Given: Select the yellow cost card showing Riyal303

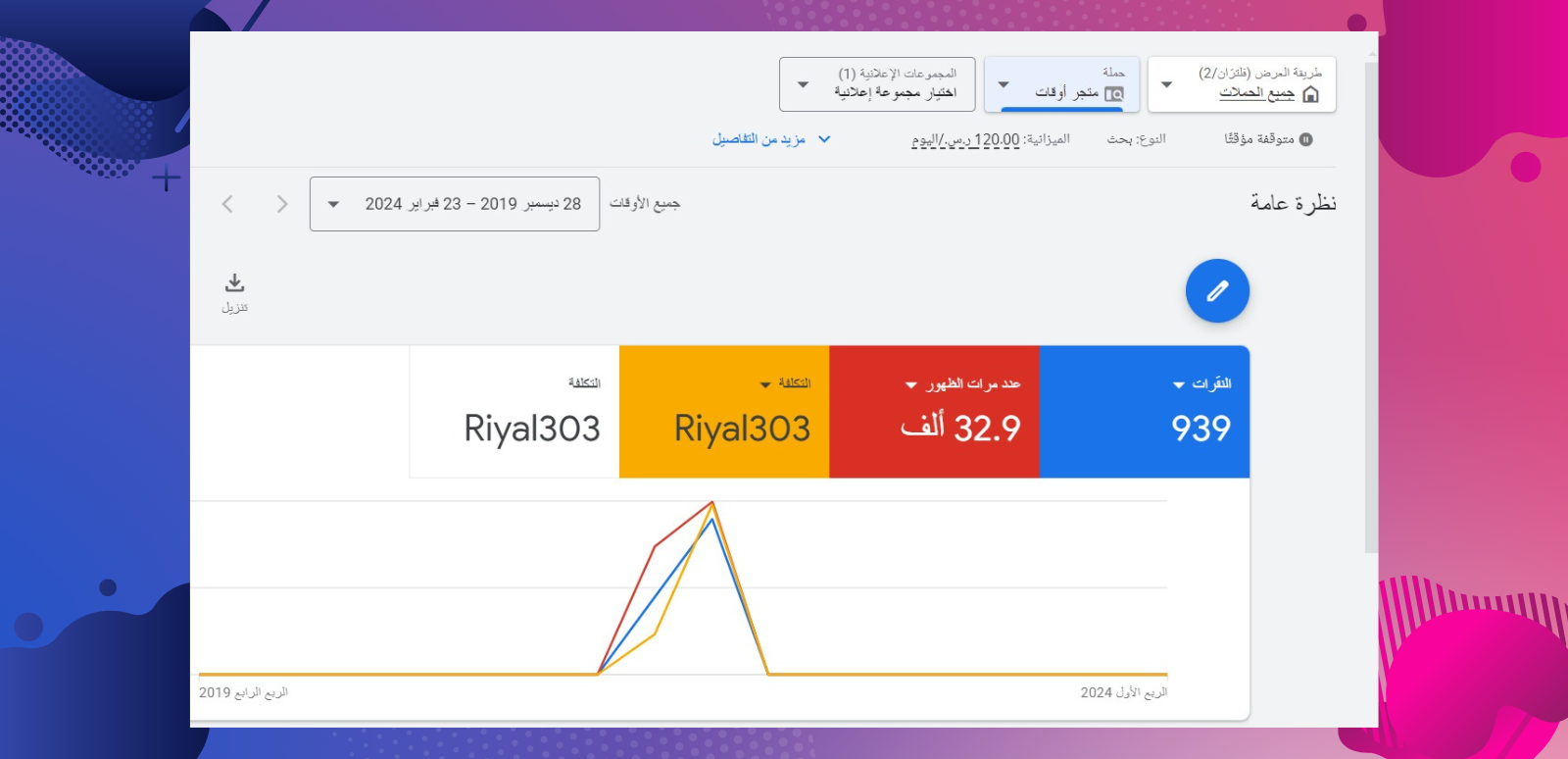Looking at the screenshot, I should [x=724, y=412].
